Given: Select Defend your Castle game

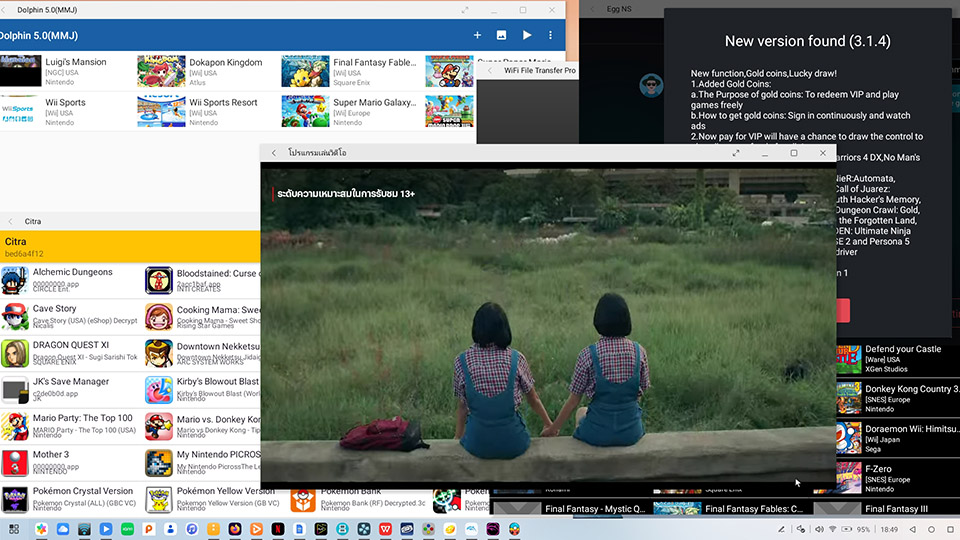Looking at the screenshot, I should click(x=898, y=358).
